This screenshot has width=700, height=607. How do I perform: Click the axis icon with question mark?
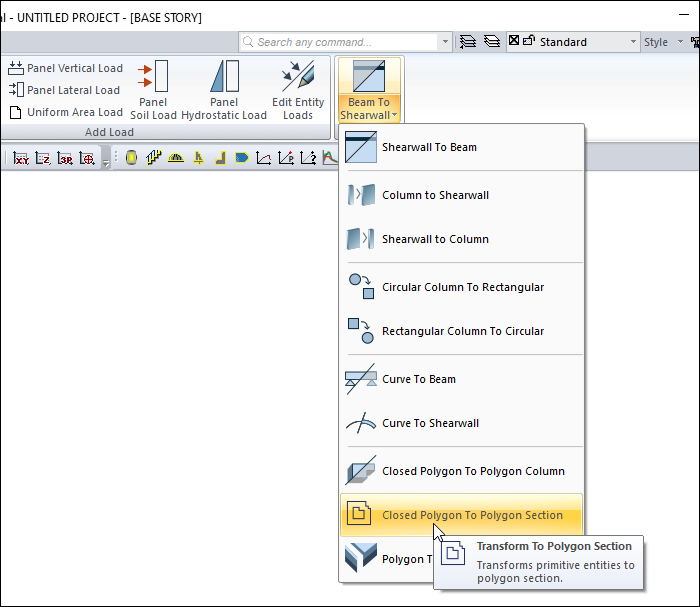[x=308, y=158]
